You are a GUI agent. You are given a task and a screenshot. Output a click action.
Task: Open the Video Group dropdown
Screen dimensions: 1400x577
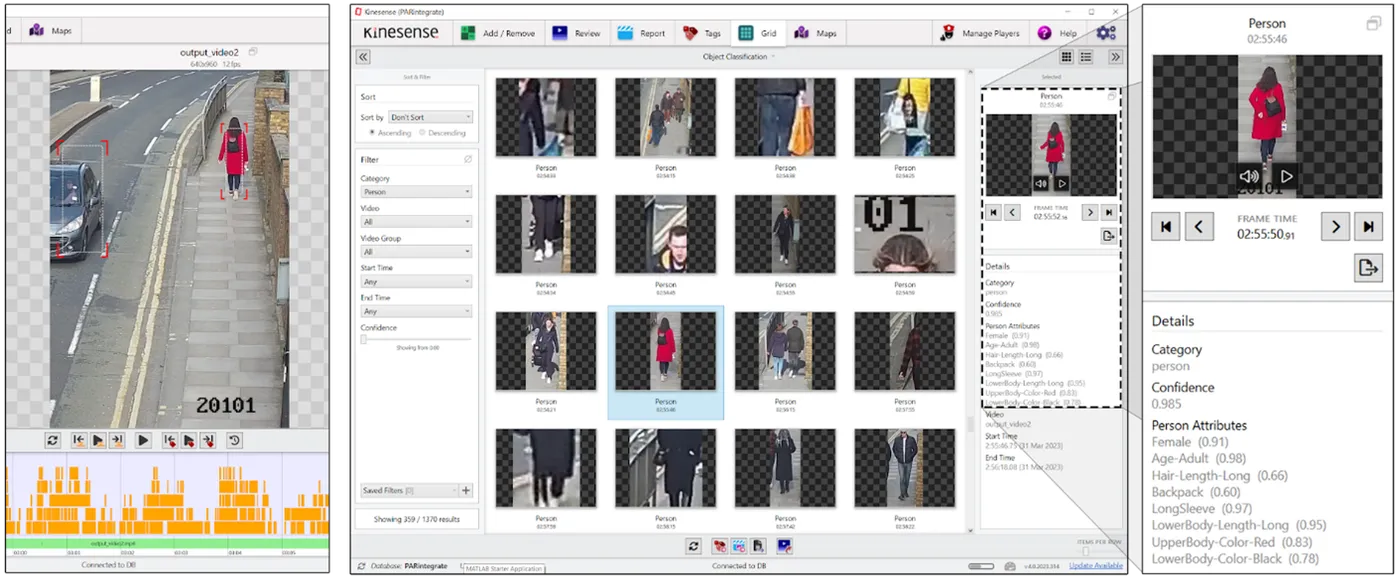coord(416,252)
